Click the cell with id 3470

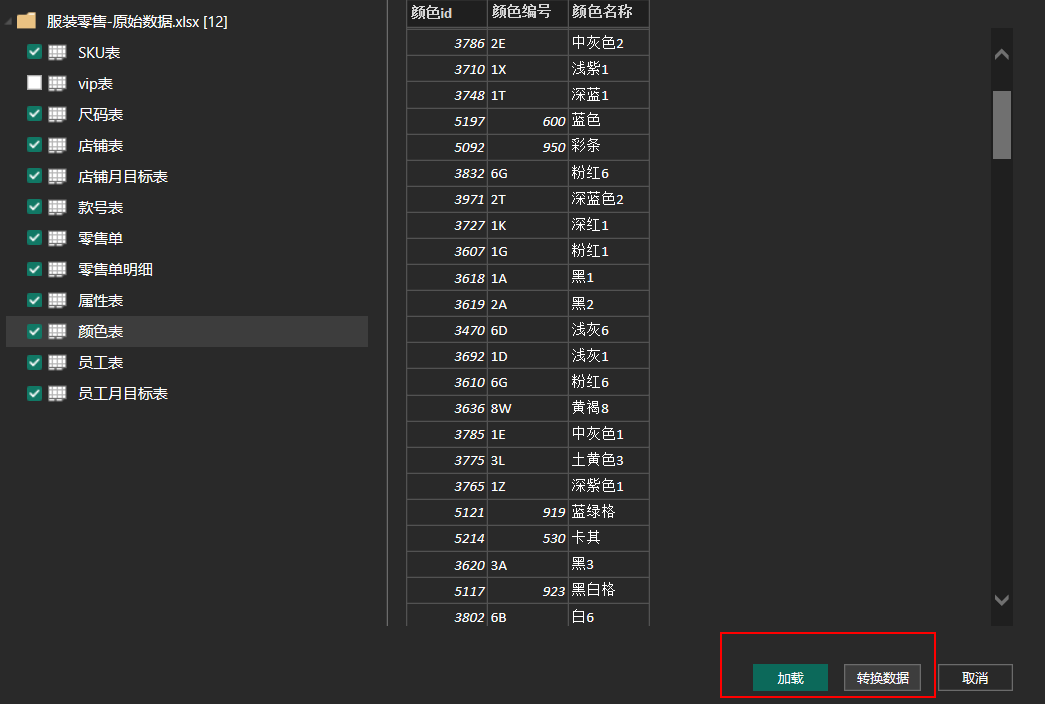point(447,330)
